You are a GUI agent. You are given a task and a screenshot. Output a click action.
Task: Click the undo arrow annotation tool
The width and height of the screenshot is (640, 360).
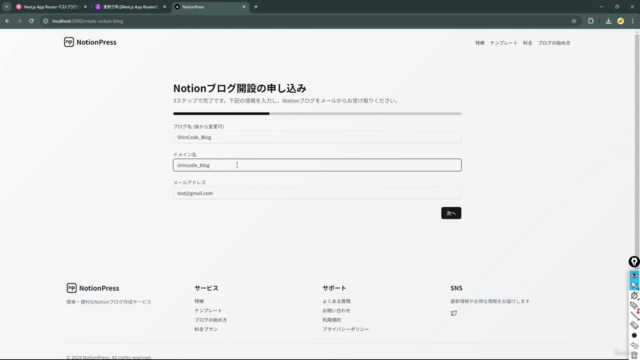tap(634, 346)
